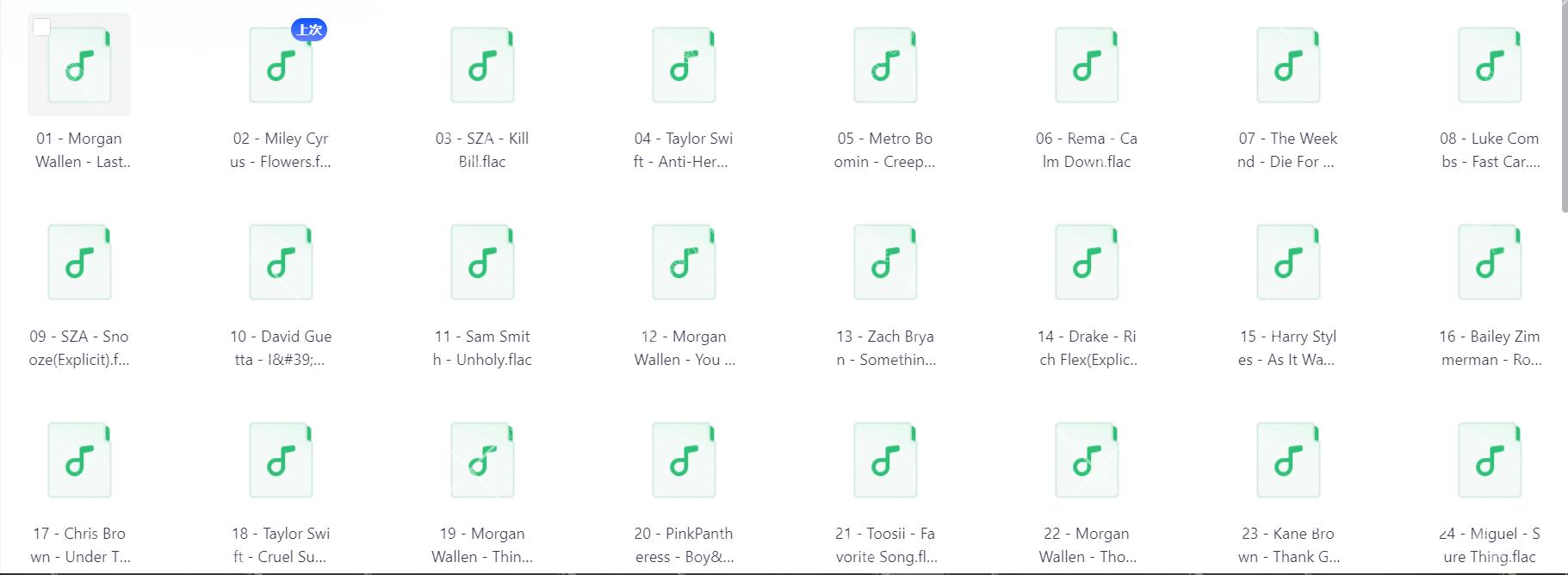Click the 18 - Taylor Swift Cruel Summer icon
1568x575 pixels.
[x=281, y=461]
